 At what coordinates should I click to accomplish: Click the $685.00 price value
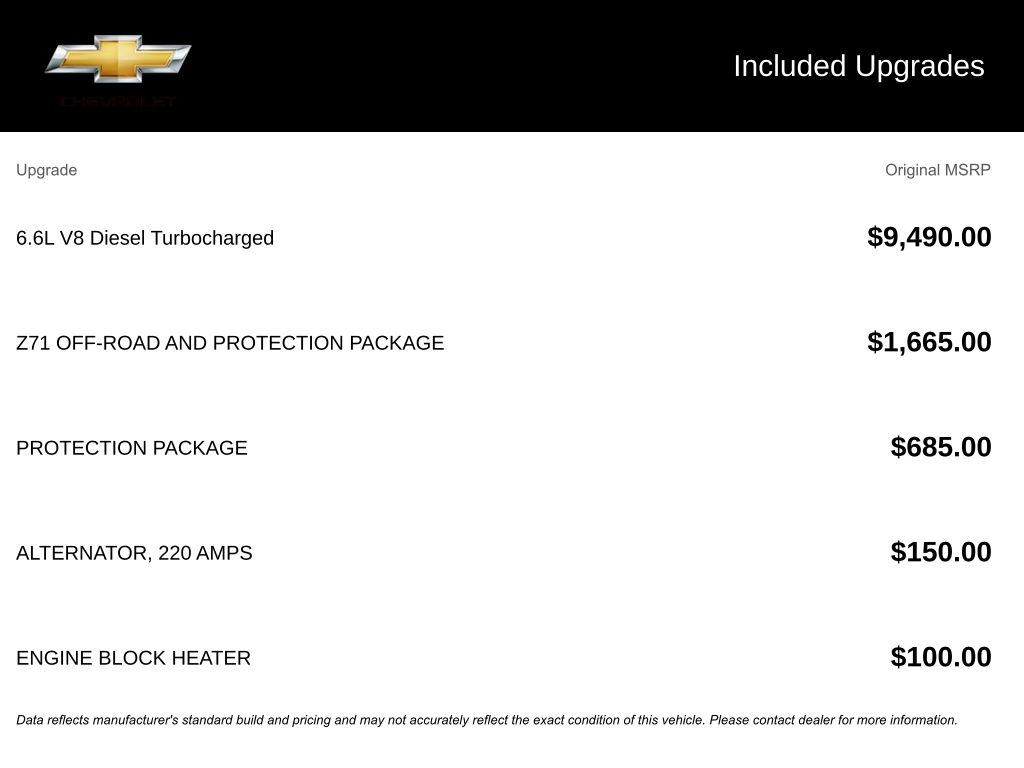click(x=941, y=447)
